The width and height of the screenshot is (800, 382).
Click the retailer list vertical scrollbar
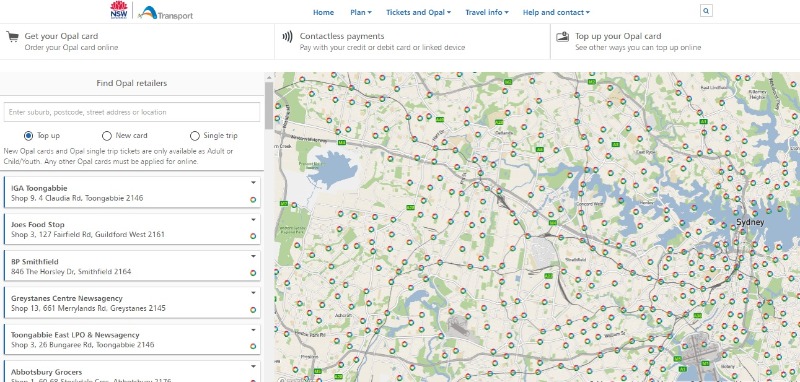click(x=269, y=106)
